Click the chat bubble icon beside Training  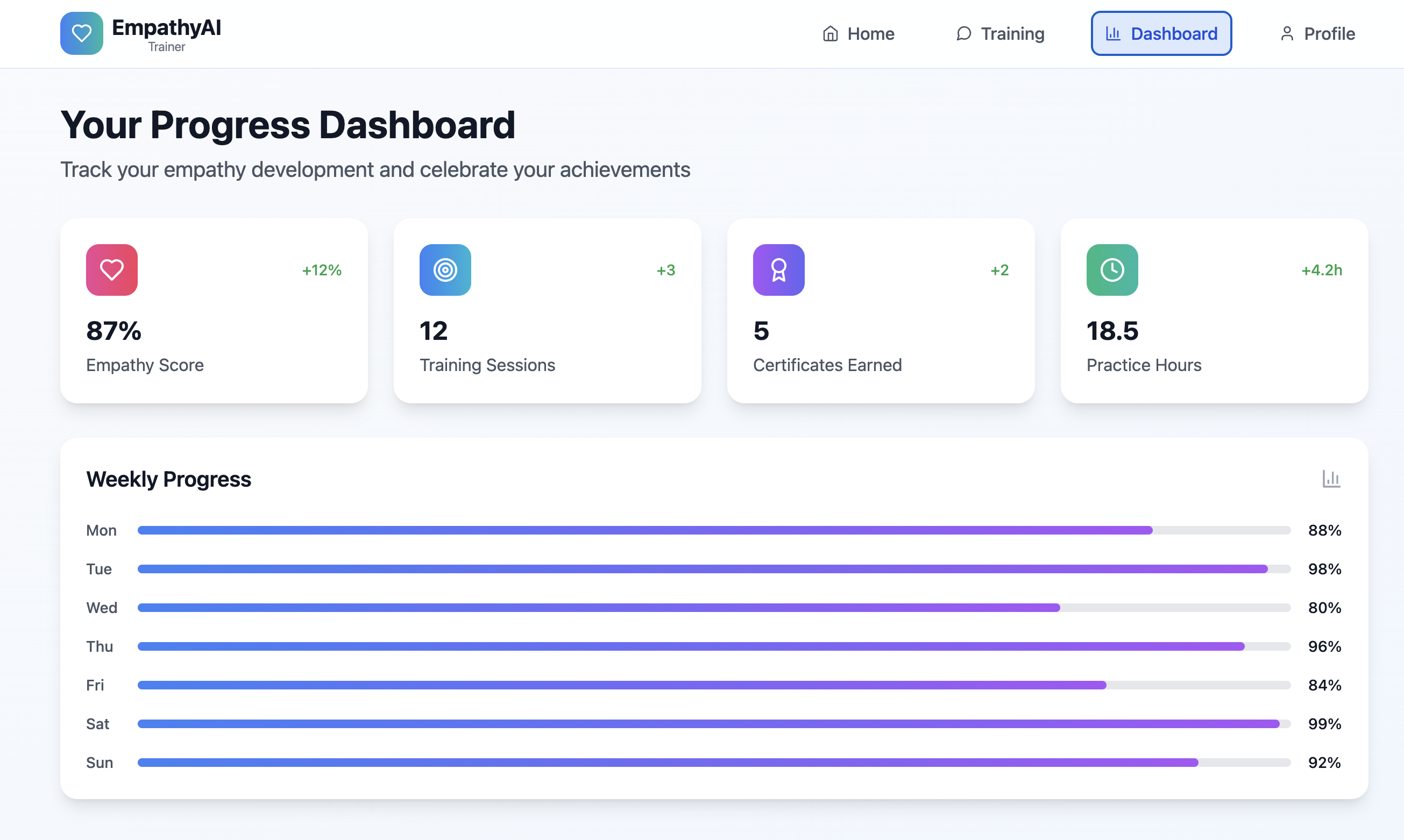point(963,34)
